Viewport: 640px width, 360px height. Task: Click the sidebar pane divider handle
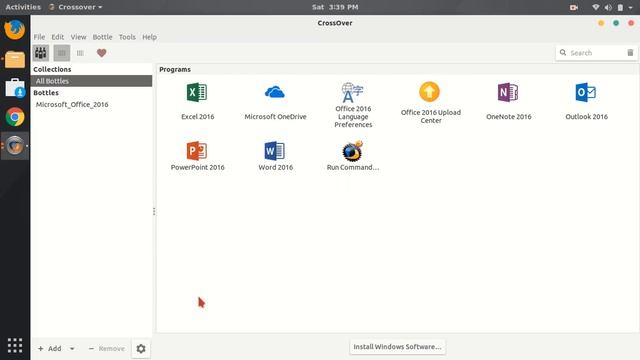click(x=154, y=211)
